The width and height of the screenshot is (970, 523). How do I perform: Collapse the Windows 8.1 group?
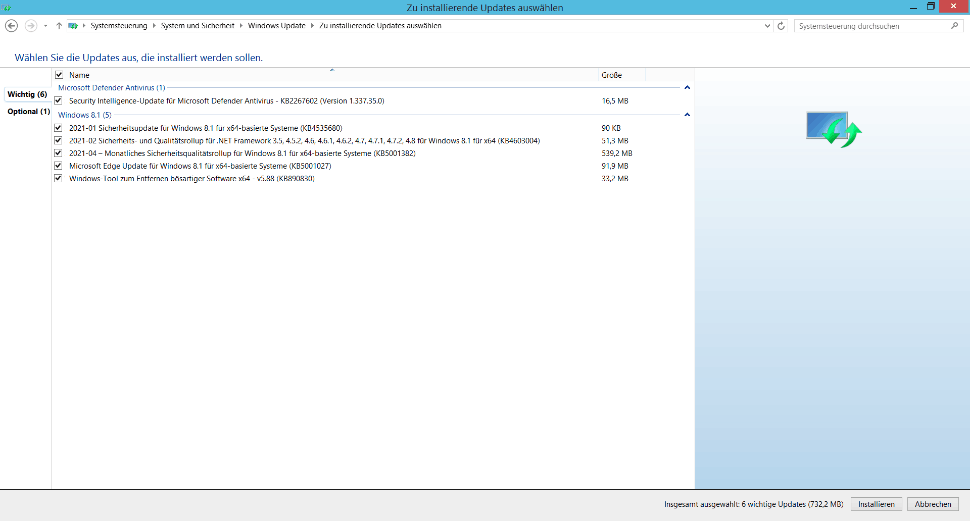[687, 115]
